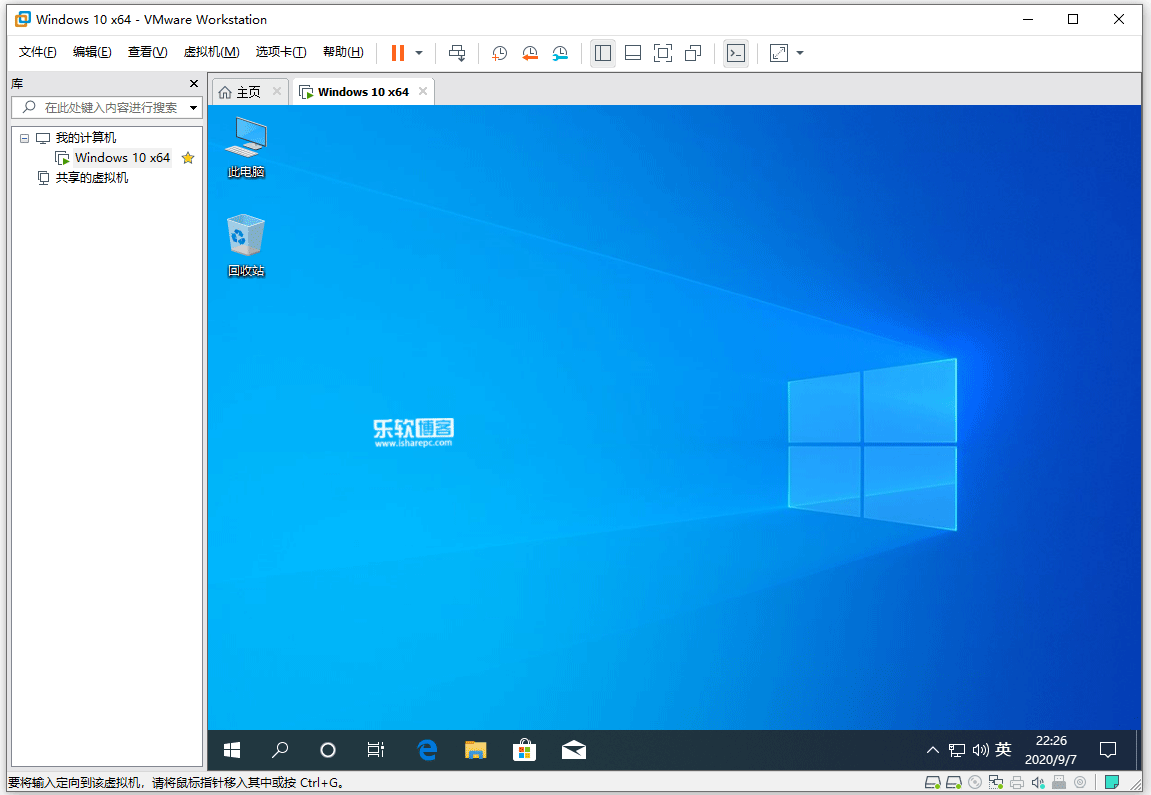Image resolution: width=1151 pixels, height=795 pixels.
Task: Show hidden tray icons in guest taskbar
Action: tap(932, 749)
